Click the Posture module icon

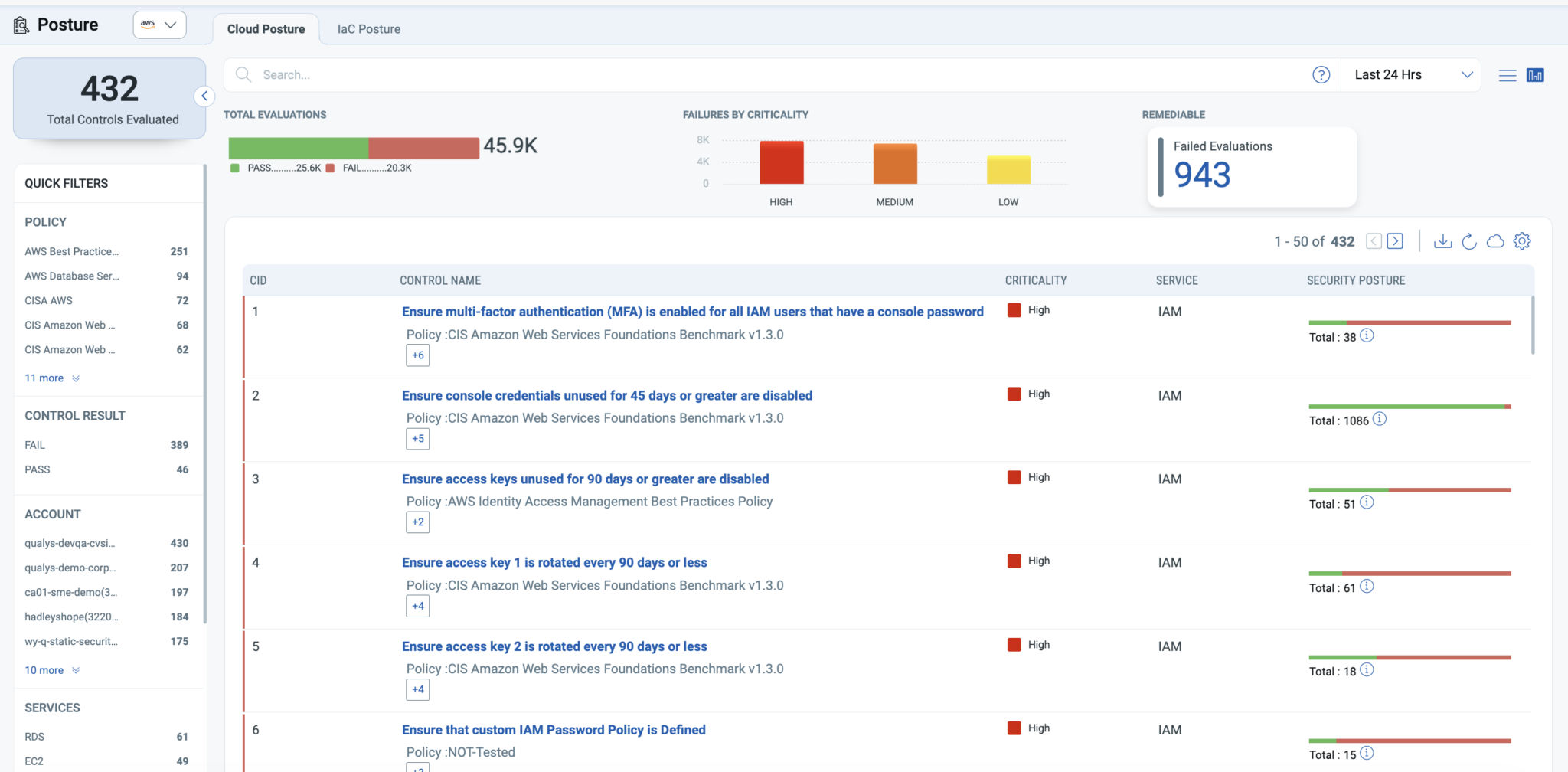pyautogui.click(x=21, y=25)
